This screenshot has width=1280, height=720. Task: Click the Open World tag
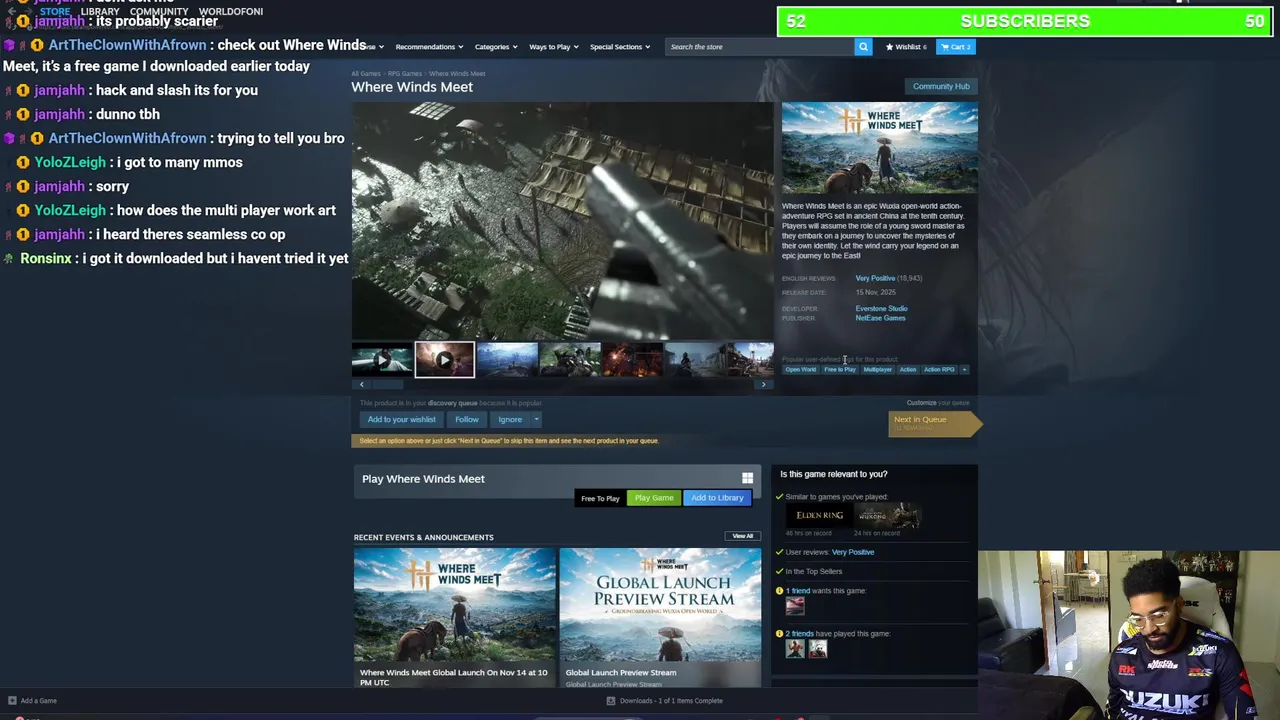(801, 370)
